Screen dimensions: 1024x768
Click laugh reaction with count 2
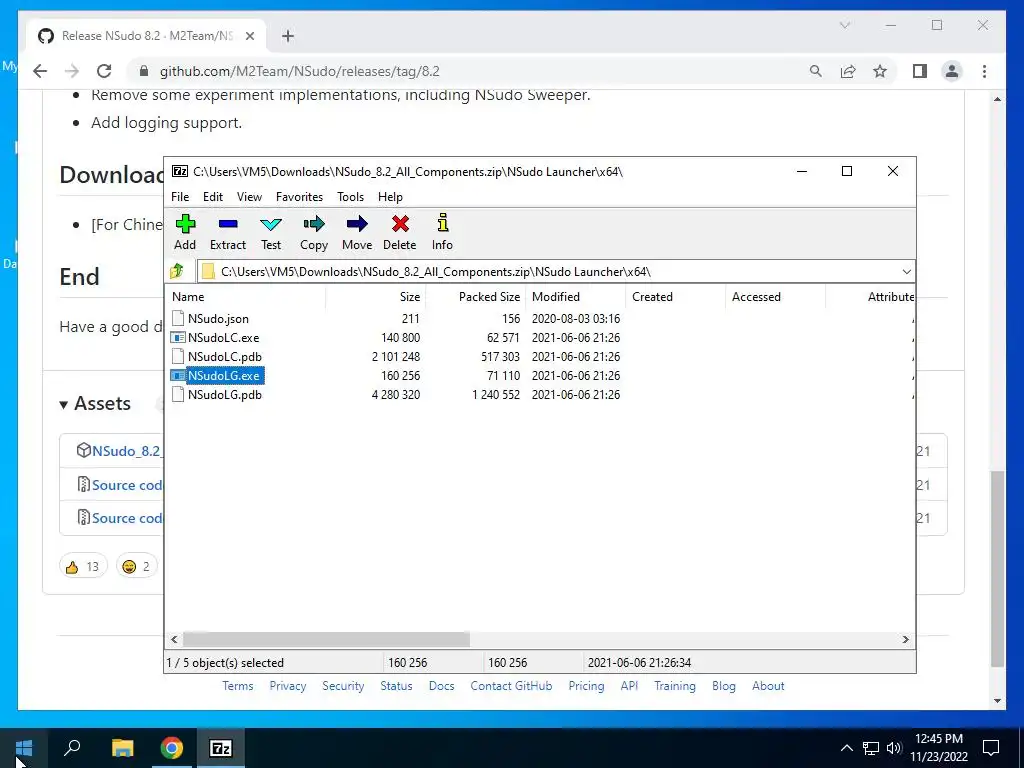(137, 566)
